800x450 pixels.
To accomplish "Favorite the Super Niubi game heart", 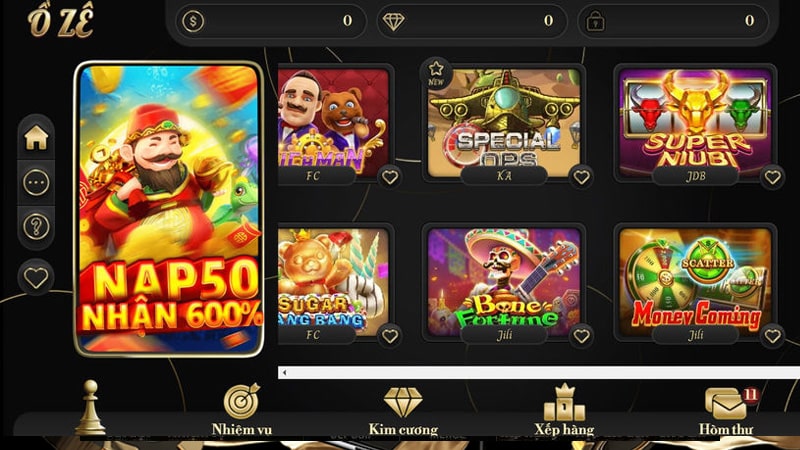I will pos(772,177).
